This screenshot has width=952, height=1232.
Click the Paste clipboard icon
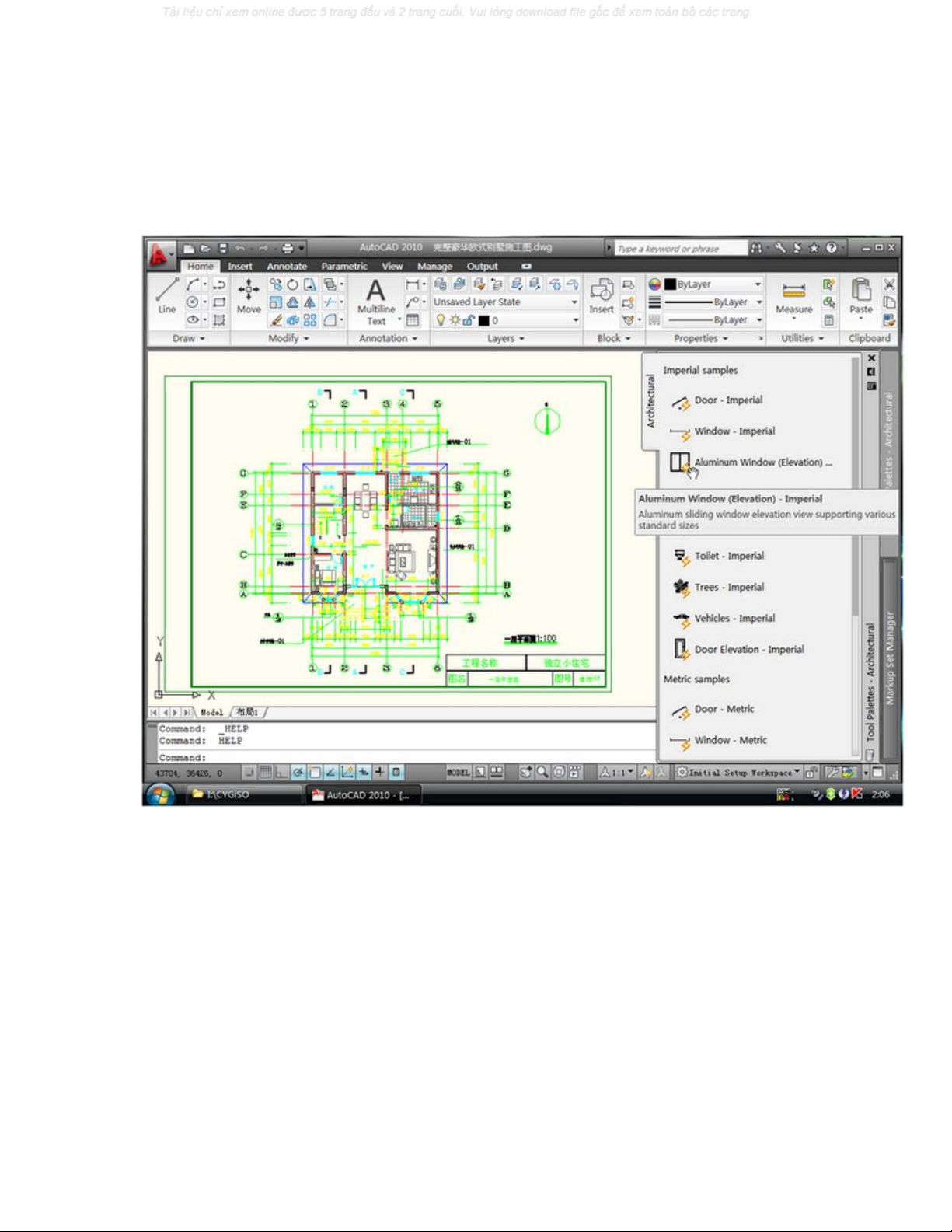click(x=860, y=296)
